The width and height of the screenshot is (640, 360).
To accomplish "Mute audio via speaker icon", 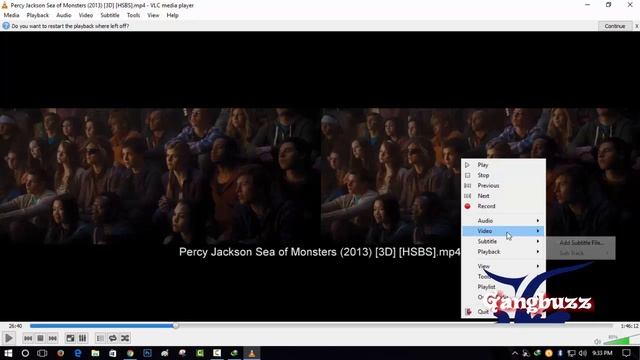I will tap(598, 341).
